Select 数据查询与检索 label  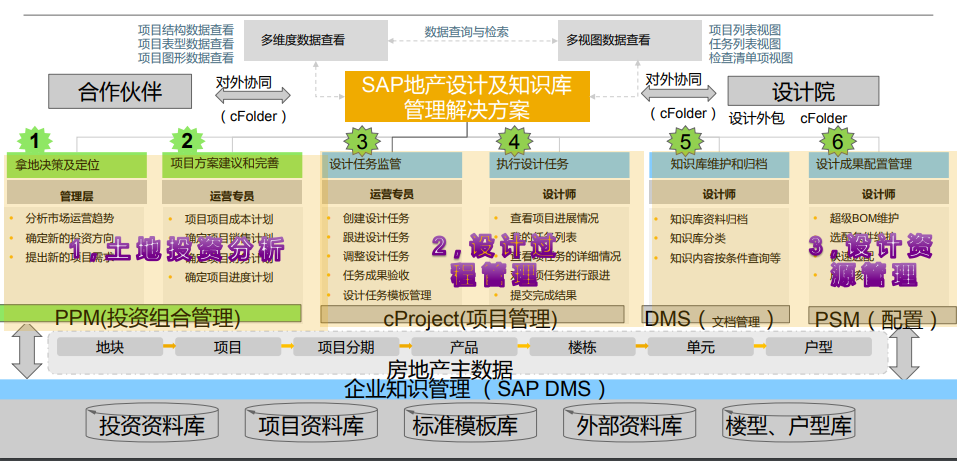click(x=467, y=32)
